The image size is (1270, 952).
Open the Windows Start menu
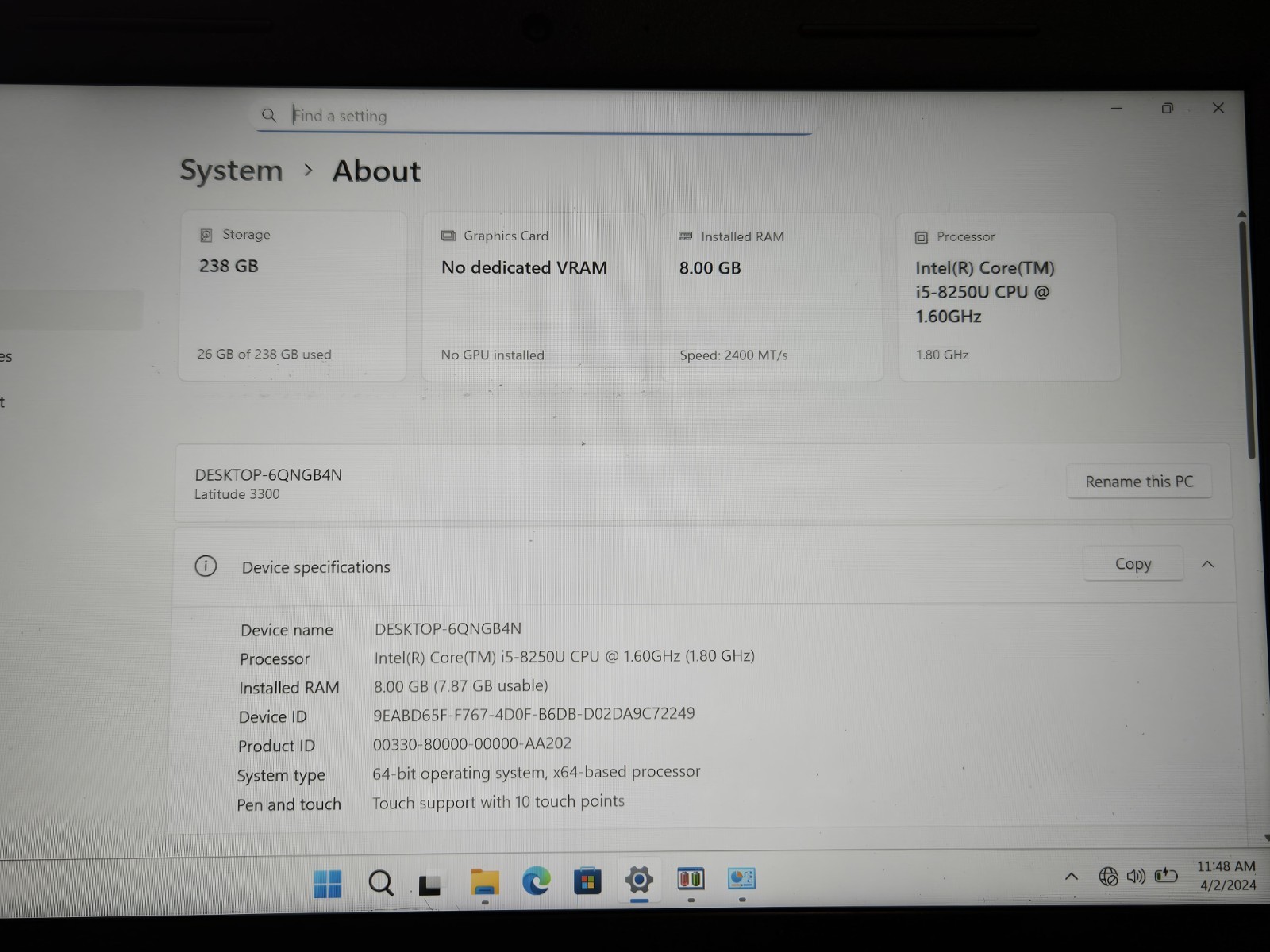[327, 883]
